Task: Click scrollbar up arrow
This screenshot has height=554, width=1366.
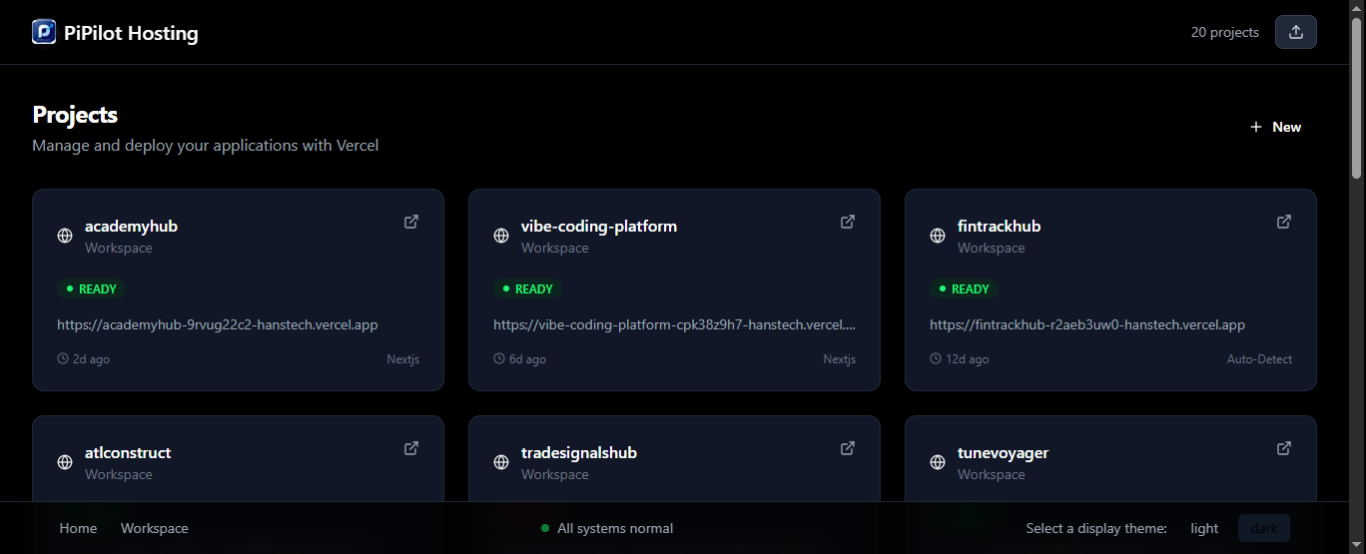Action: pyautogui.click(x=1357, y=8)
